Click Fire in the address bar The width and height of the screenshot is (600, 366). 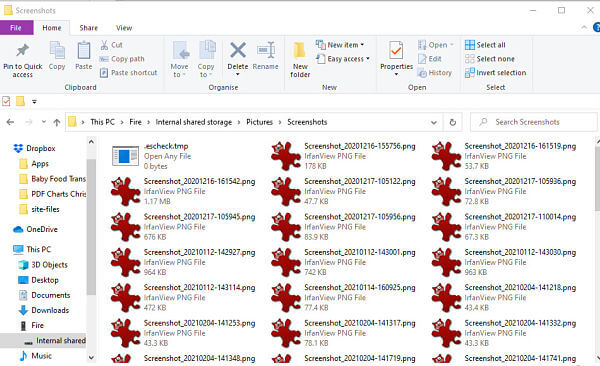[x=135, y=122]
